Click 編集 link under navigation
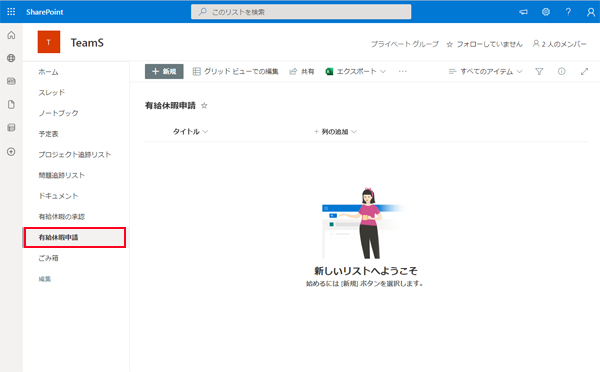Viewport: 600px width, 372px height. point(45,279)
